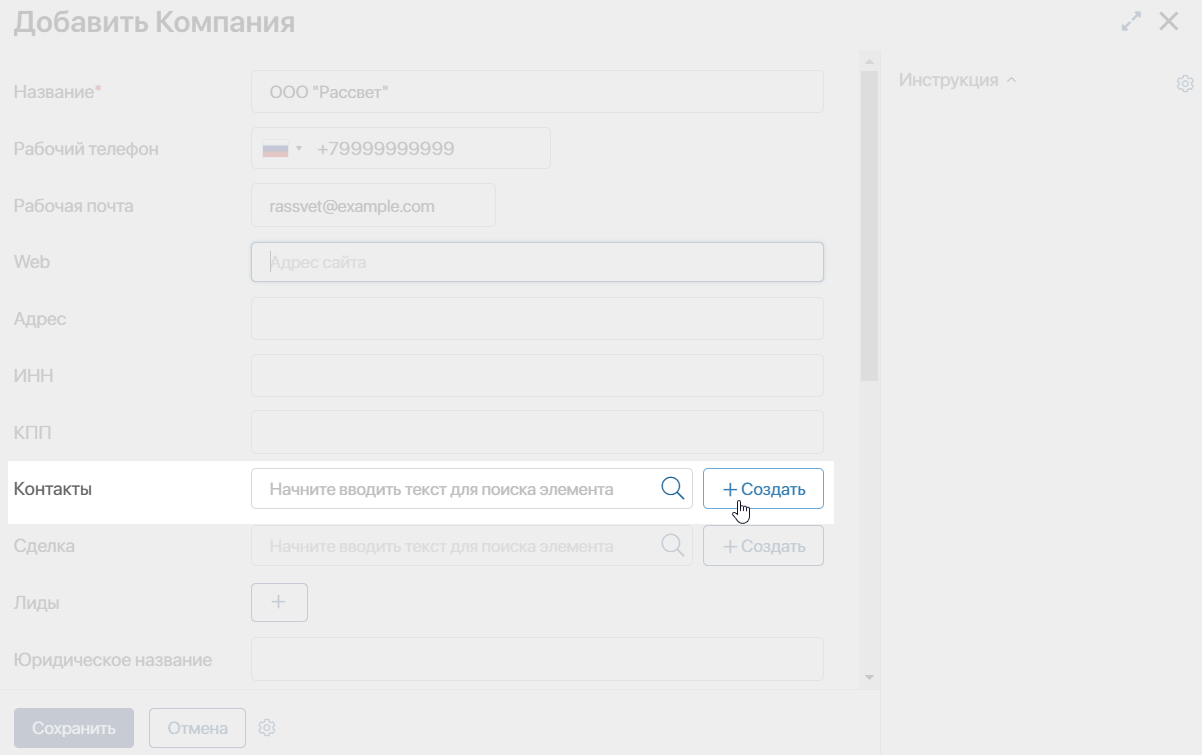
Task: Add a lead with the Лиды plus button
Action: (279, 602)
